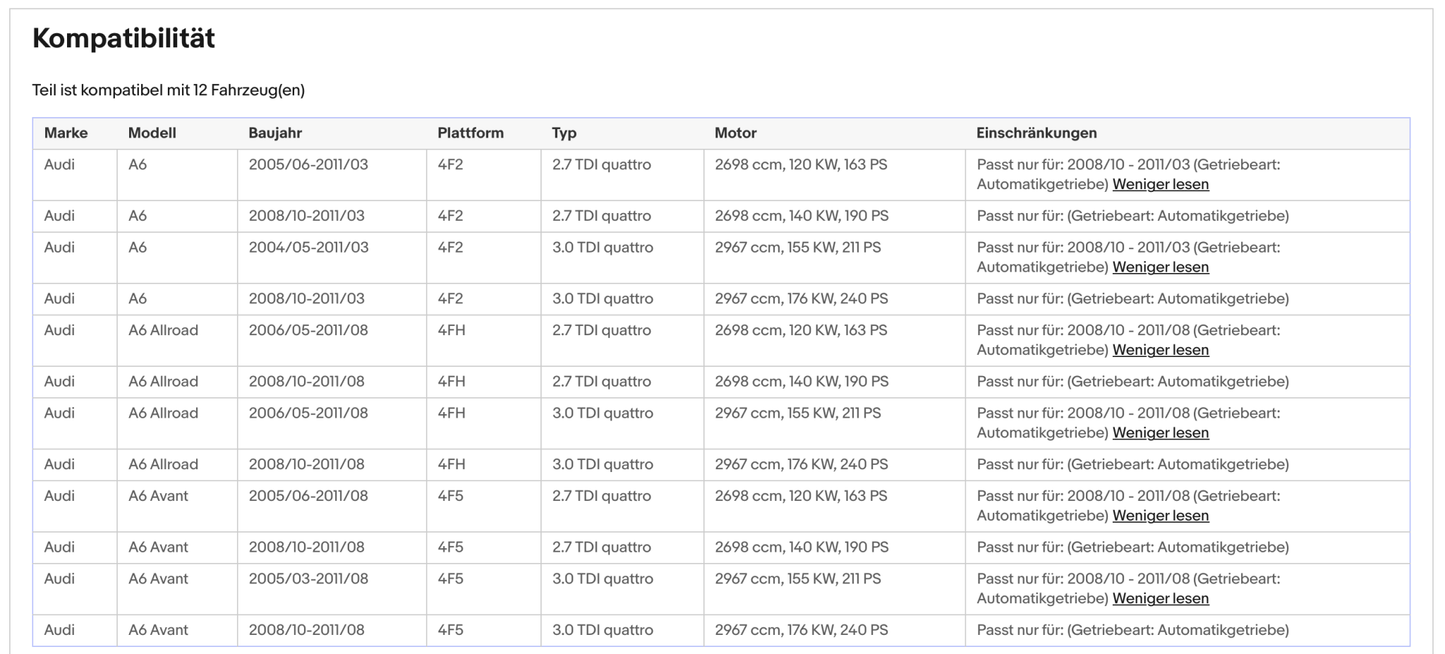Screen dimensions: 1445x654
Task: Click the Marke column header
Action: [x=66, y=133]
